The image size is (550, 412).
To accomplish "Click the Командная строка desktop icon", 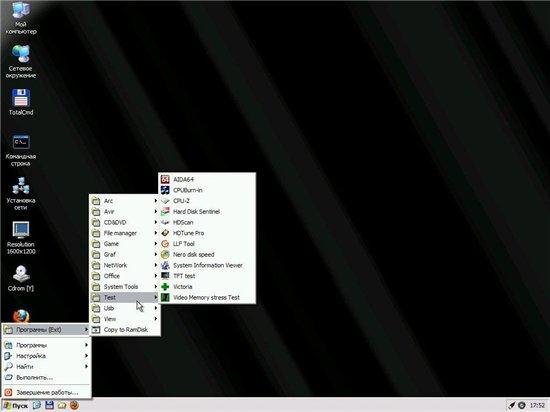I will [x=21, y=150].
